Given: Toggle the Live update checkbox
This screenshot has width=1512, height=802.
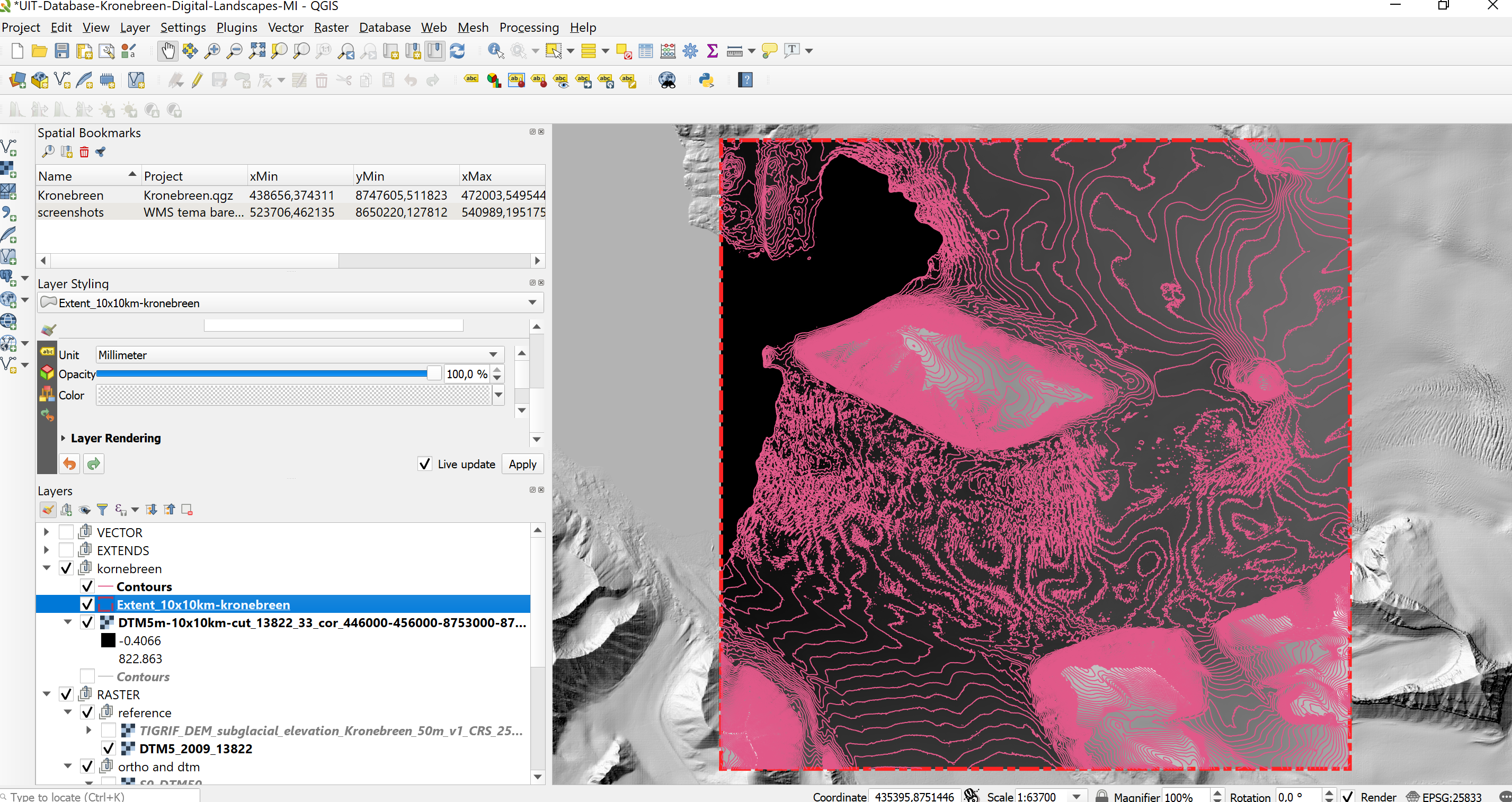Looking at the screenshot, I should point(425,464).
